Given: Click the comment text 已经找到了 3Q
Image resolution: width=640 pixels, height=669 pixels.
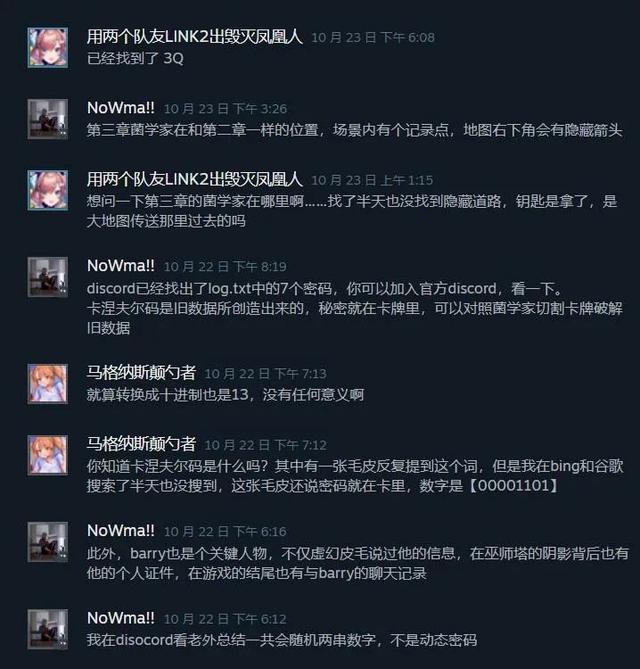Looking at the screenshot, I should click(135, 58).
